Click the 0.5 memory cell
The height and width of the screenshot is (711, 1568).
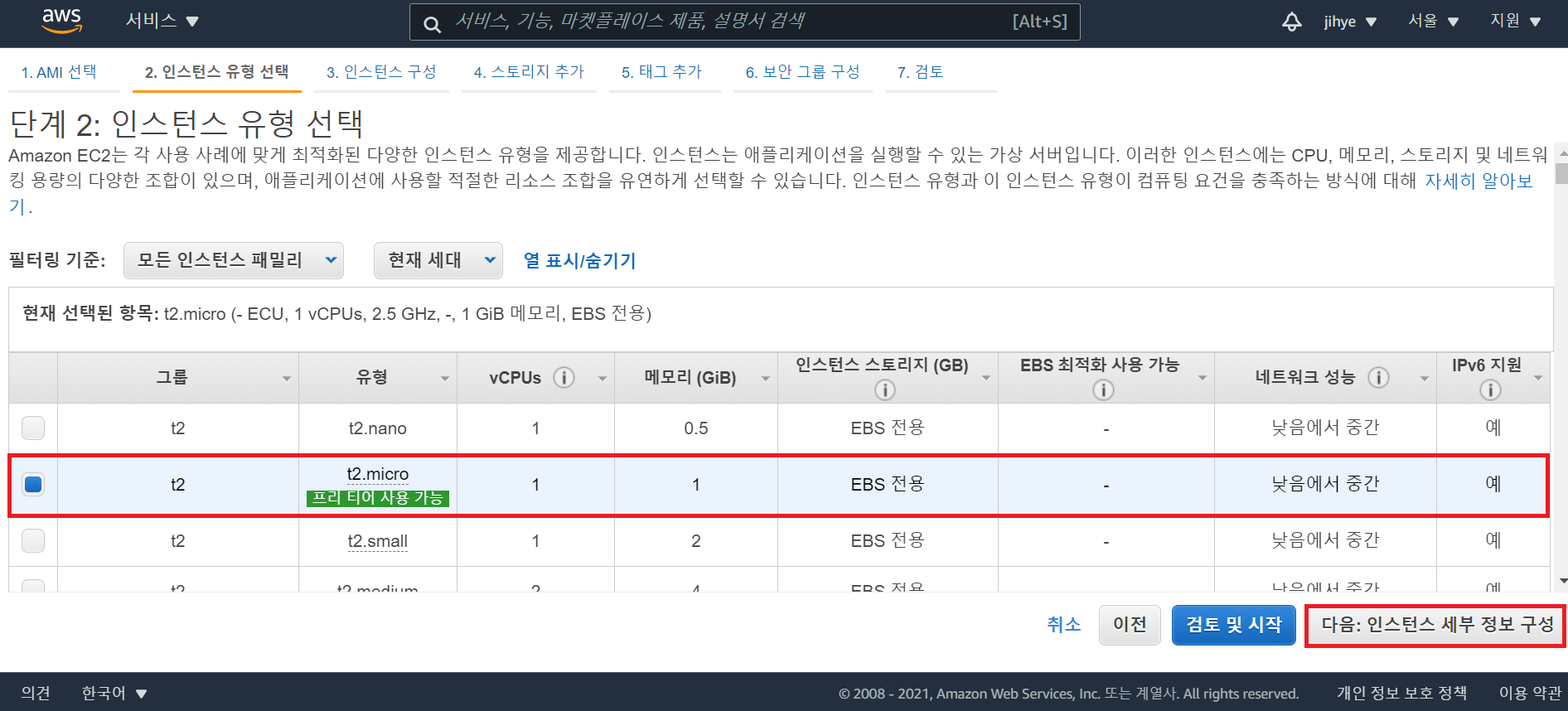point(696,428)
